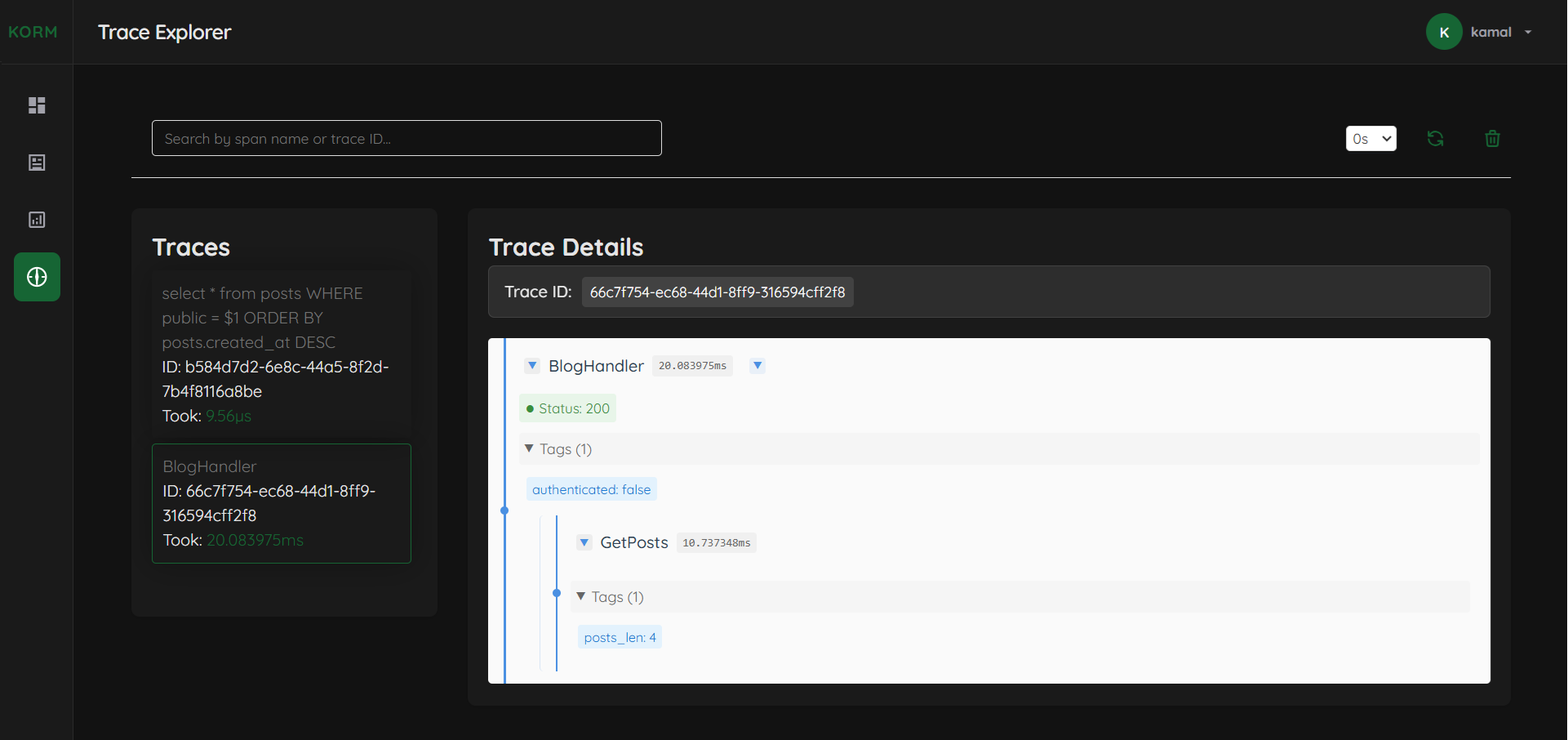1568x740 pixels.
Task: Open the 0s refresh interval dropdown
Action: tap(1370, 139)
